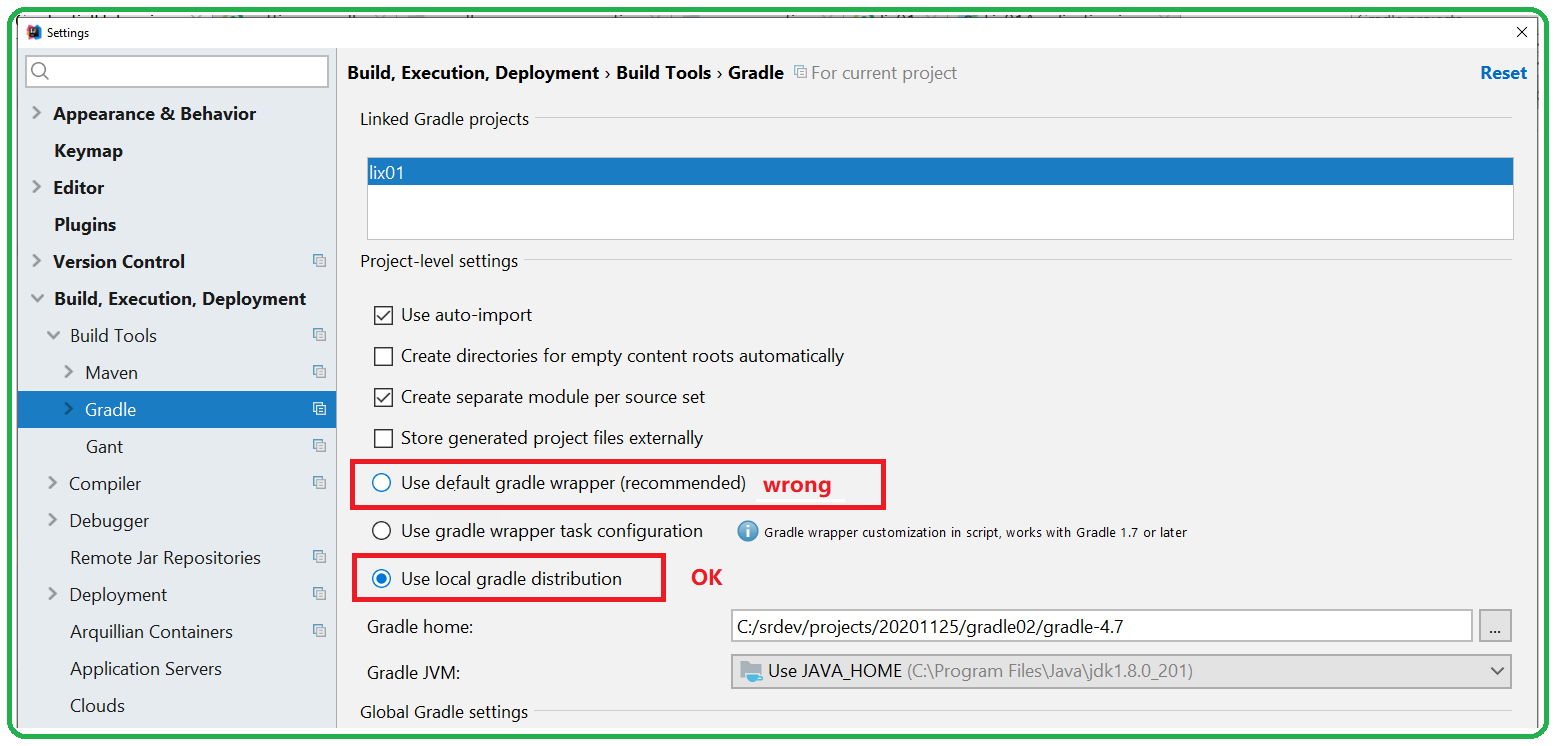Click Project-level settings heading
This screenshot has height=746, width=1556.
(x=439, y=261)
